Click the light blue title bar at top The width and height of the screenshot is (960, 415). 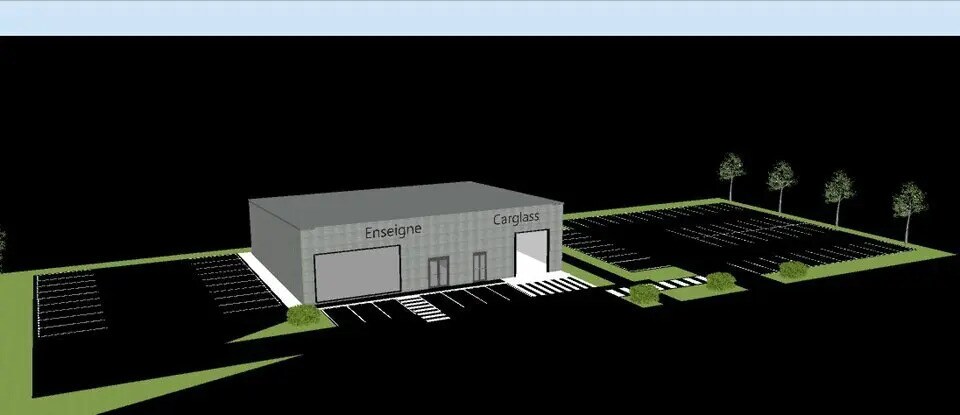[x=480, y=17]
